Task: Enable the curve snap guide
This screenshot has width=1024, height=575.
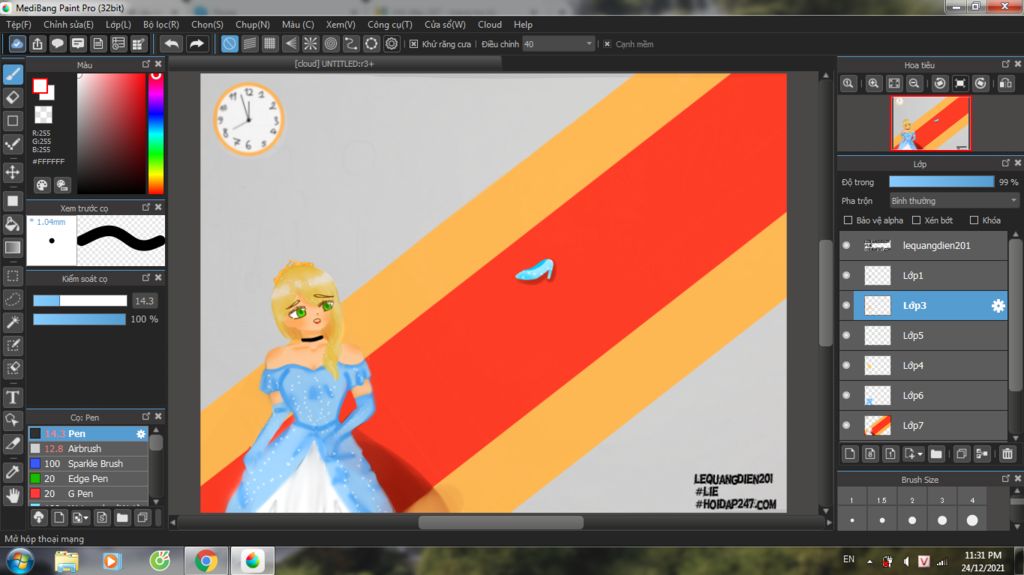Action: 351,44
